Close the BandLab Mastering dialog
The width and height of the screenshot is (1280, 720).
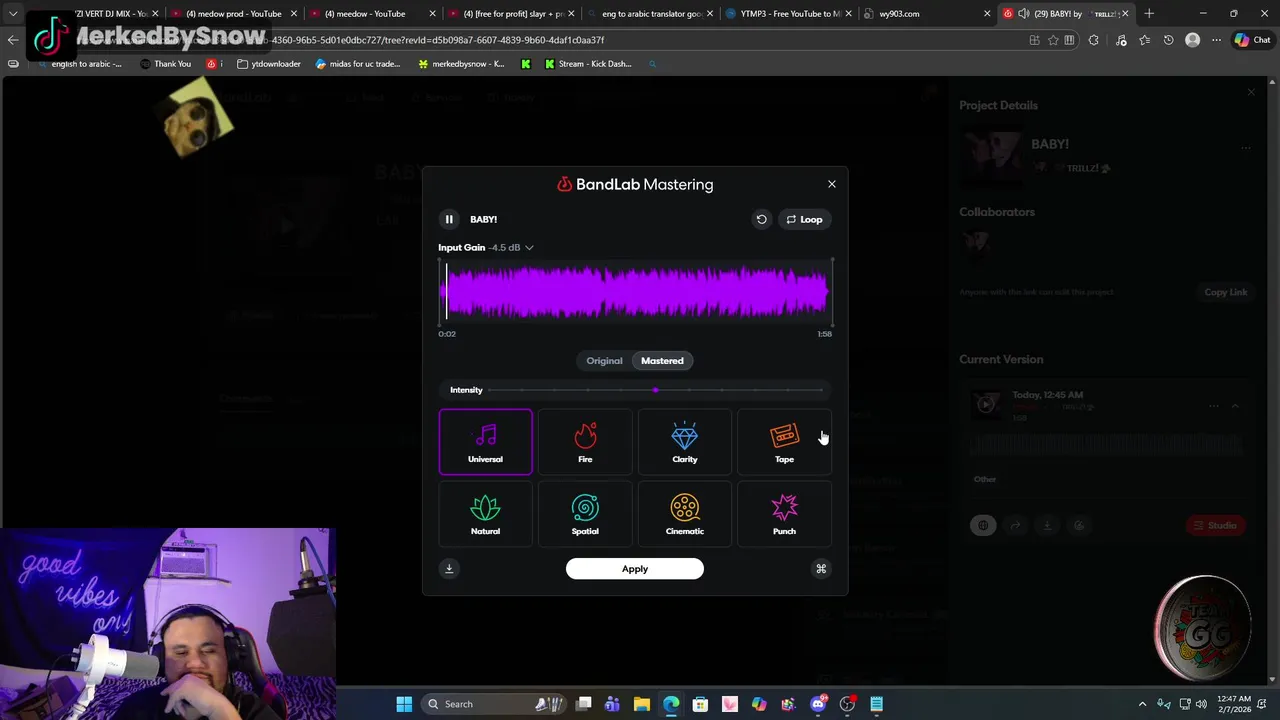831,184
